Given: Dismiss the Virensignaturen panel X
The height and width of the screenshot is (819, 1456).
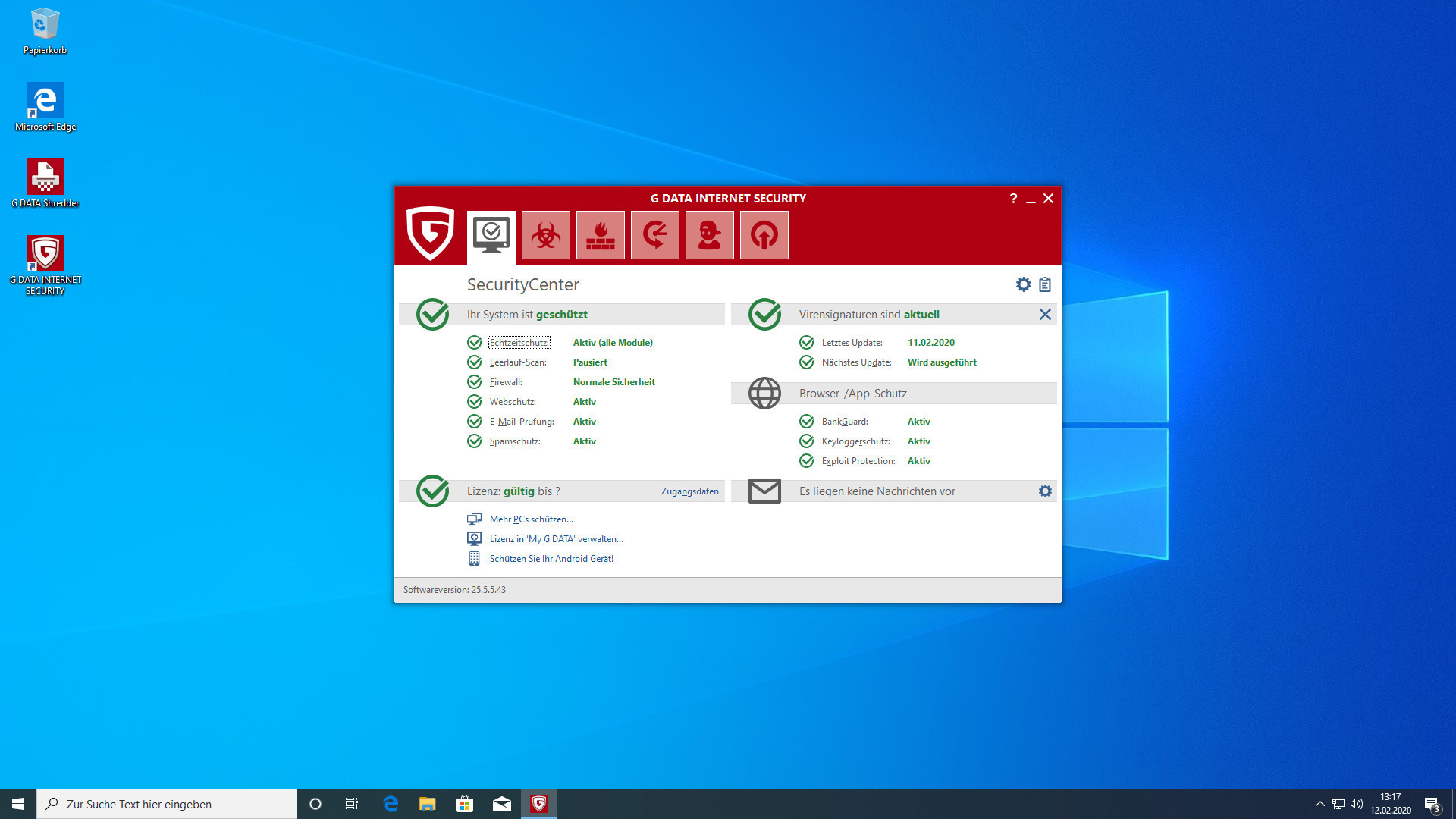Looking at the screenshot, I should point(1045,315).
